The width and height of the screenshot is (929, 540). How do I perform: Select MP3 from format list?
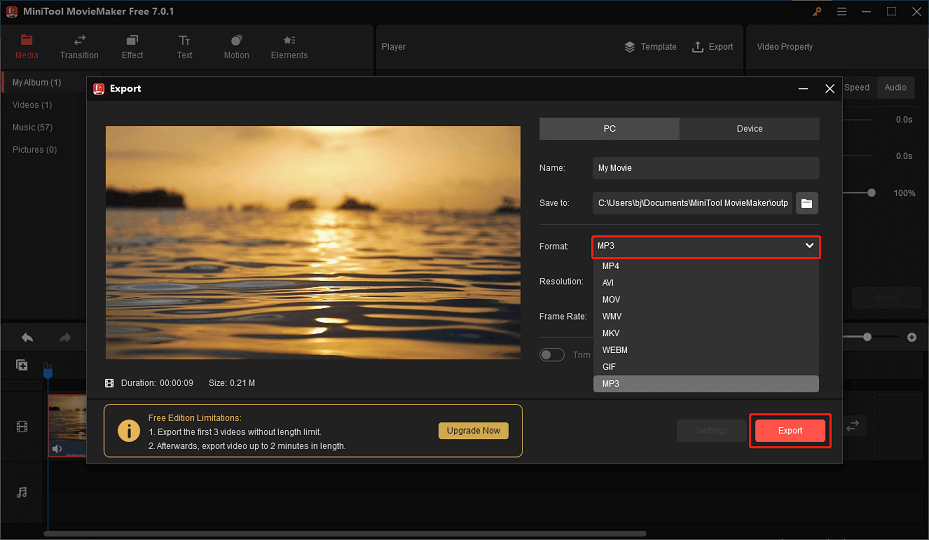(706, 384)
